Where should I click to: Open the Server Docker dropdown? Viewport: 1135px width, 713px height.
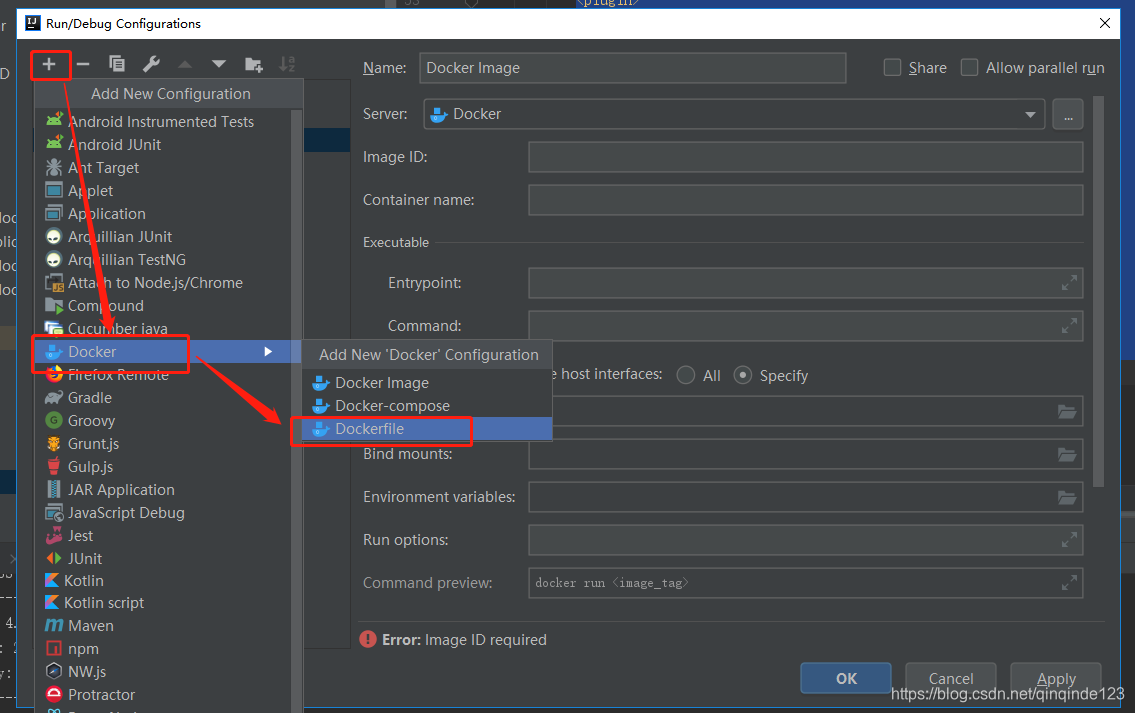pos(734,114)
